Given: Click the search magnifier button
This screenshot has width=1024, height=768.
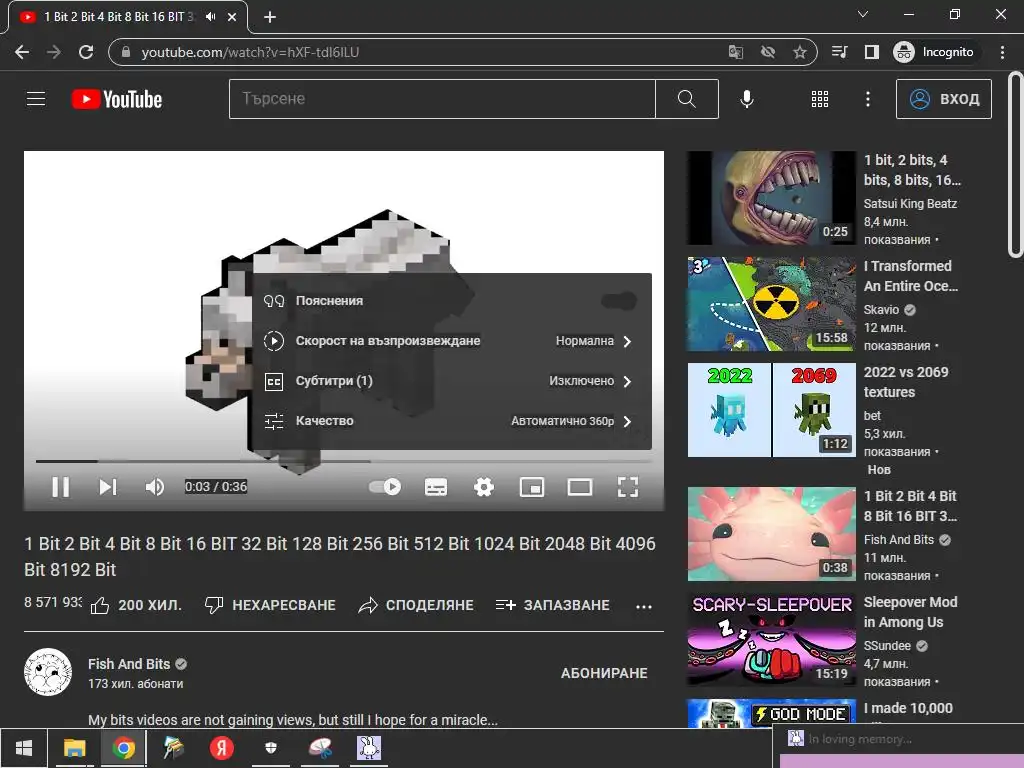Looking at the screenshot, I should click(x=686, y=99).
